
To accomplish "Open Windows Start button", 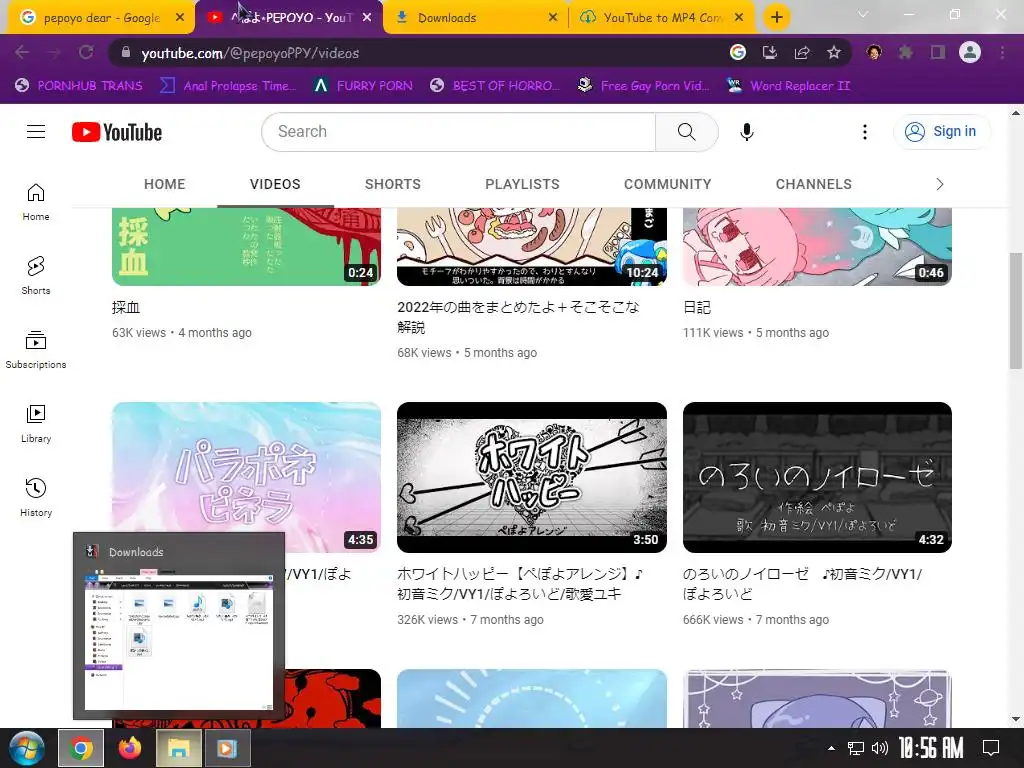I will point(26,748).
